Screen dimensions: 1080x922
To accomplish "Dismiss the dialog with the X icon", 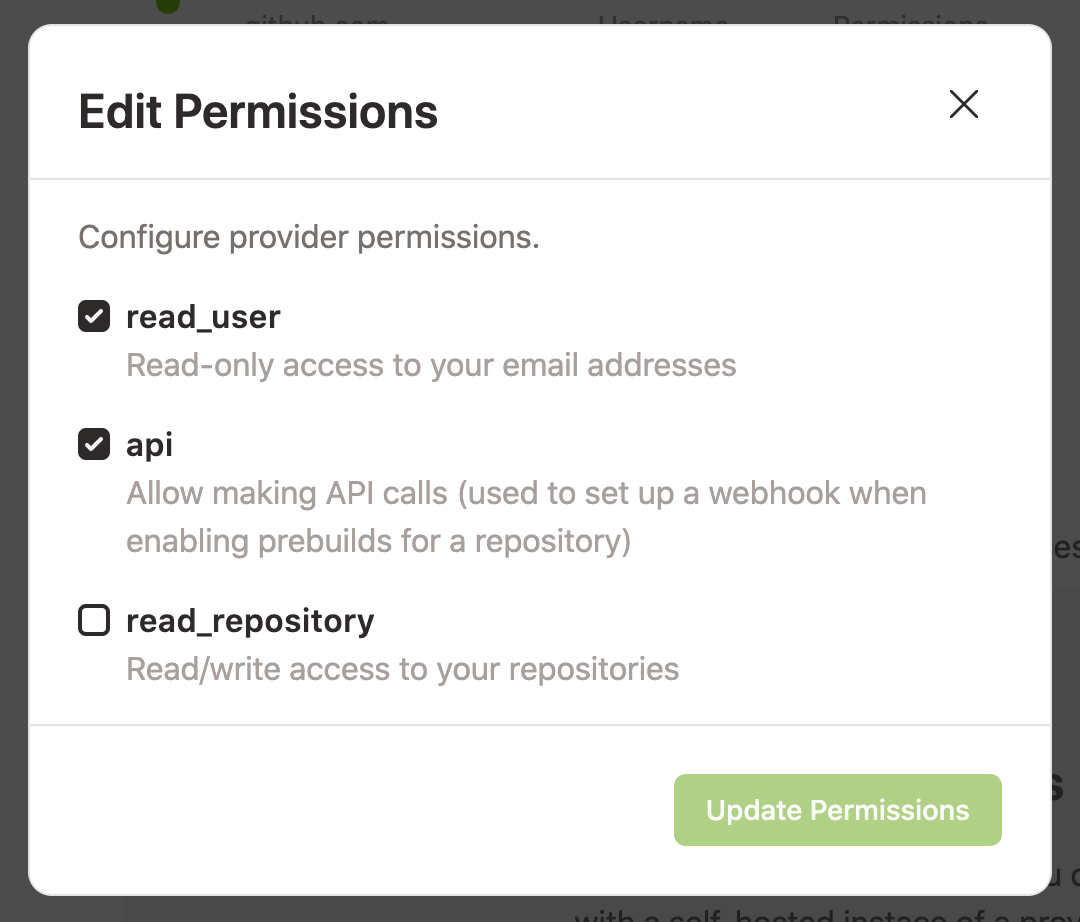I will 963,104.
